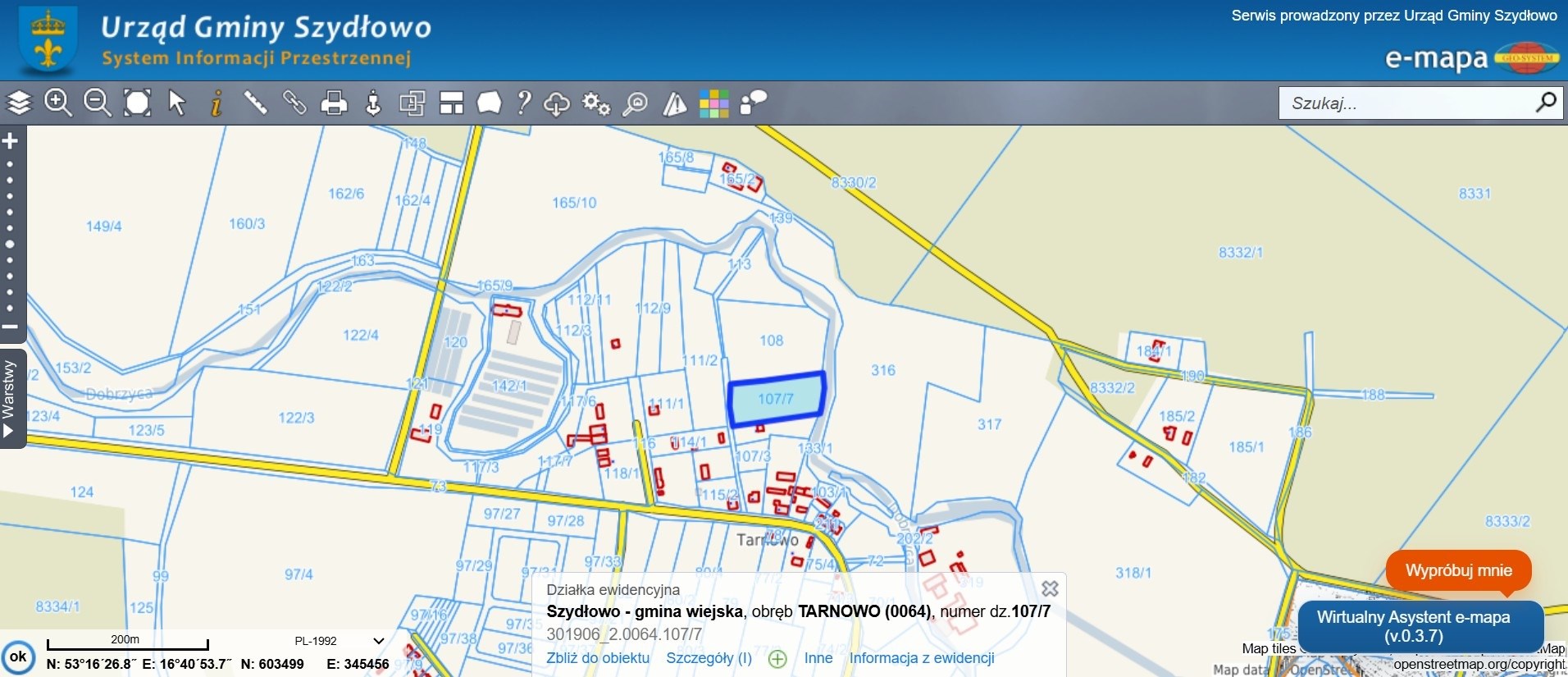Select the zoom in magnifier tool
Screen dimensions: 1568x677
pyautogui.click(x=57, y=103)
